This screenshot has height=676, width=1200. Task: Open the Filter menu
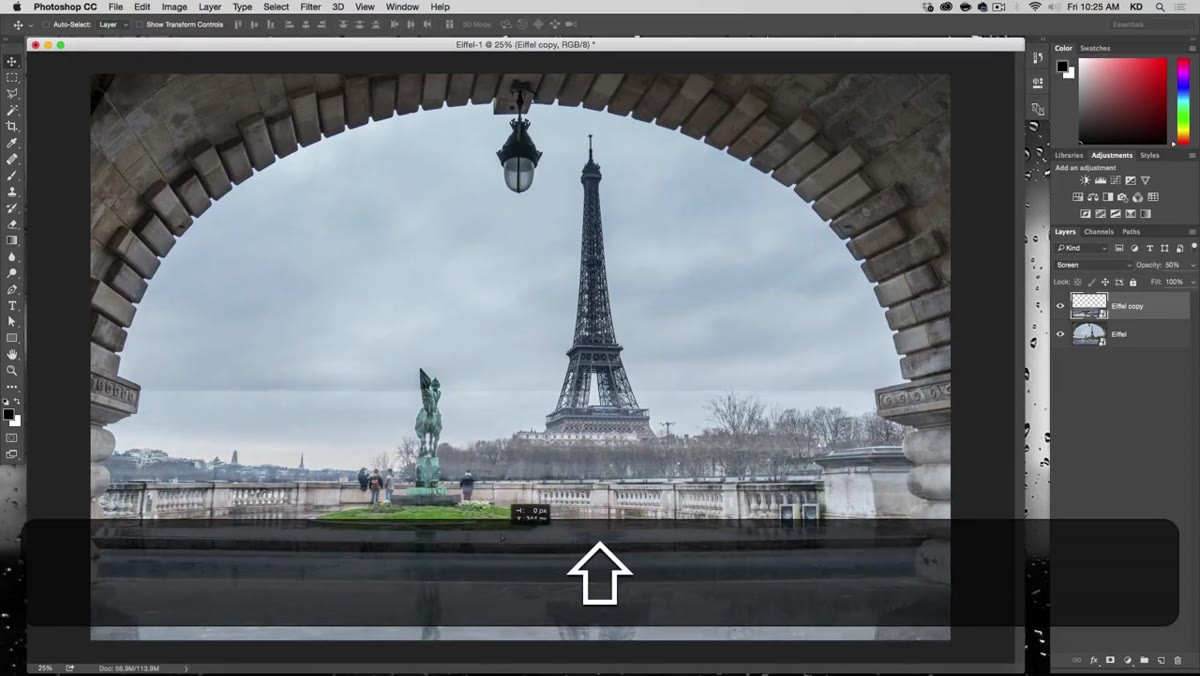[311, 7]
